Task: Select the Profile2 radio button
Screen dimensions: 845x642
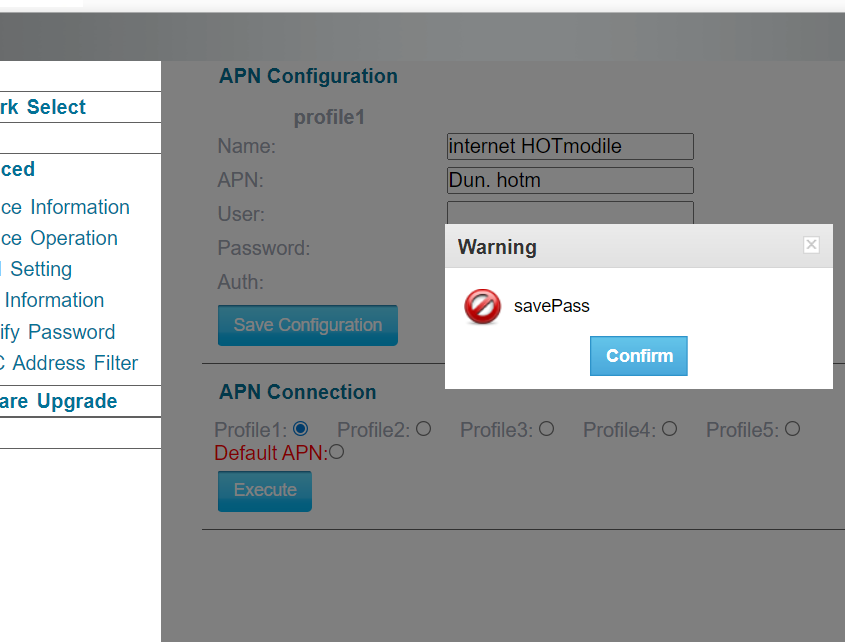Action: pyautogui.click(x=423, y=429)
